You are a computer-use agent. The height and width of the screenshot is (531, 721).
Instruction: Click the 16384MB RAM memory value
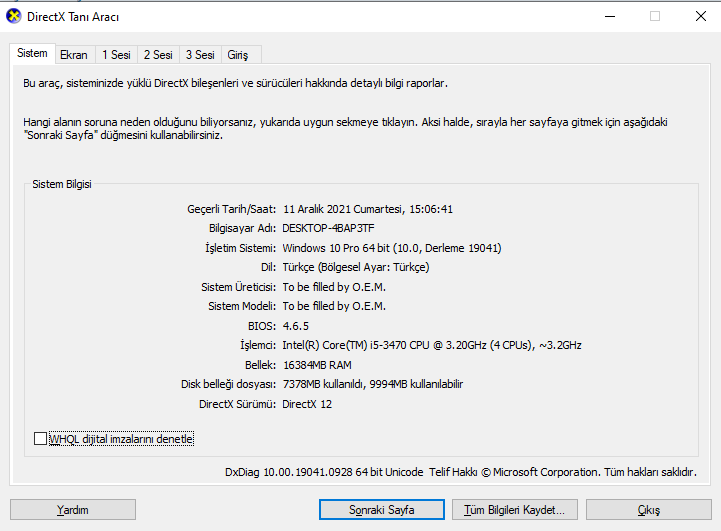tap(318, 365)
